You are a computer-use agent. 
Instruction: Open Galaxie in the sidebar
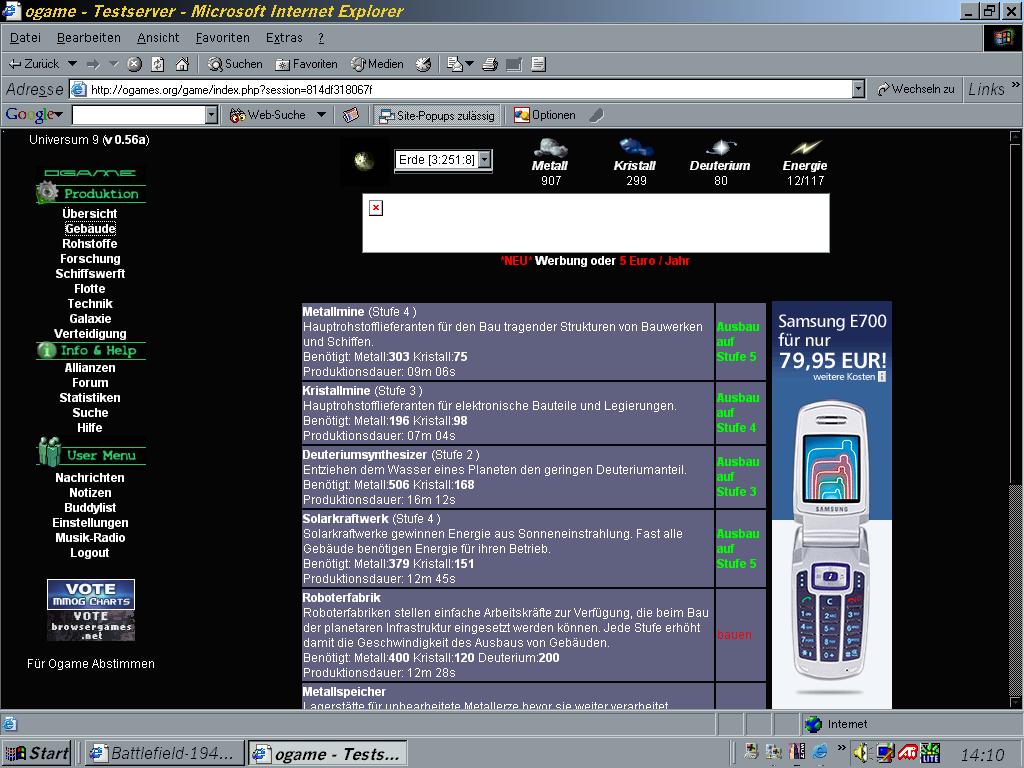tap(90, 319)
